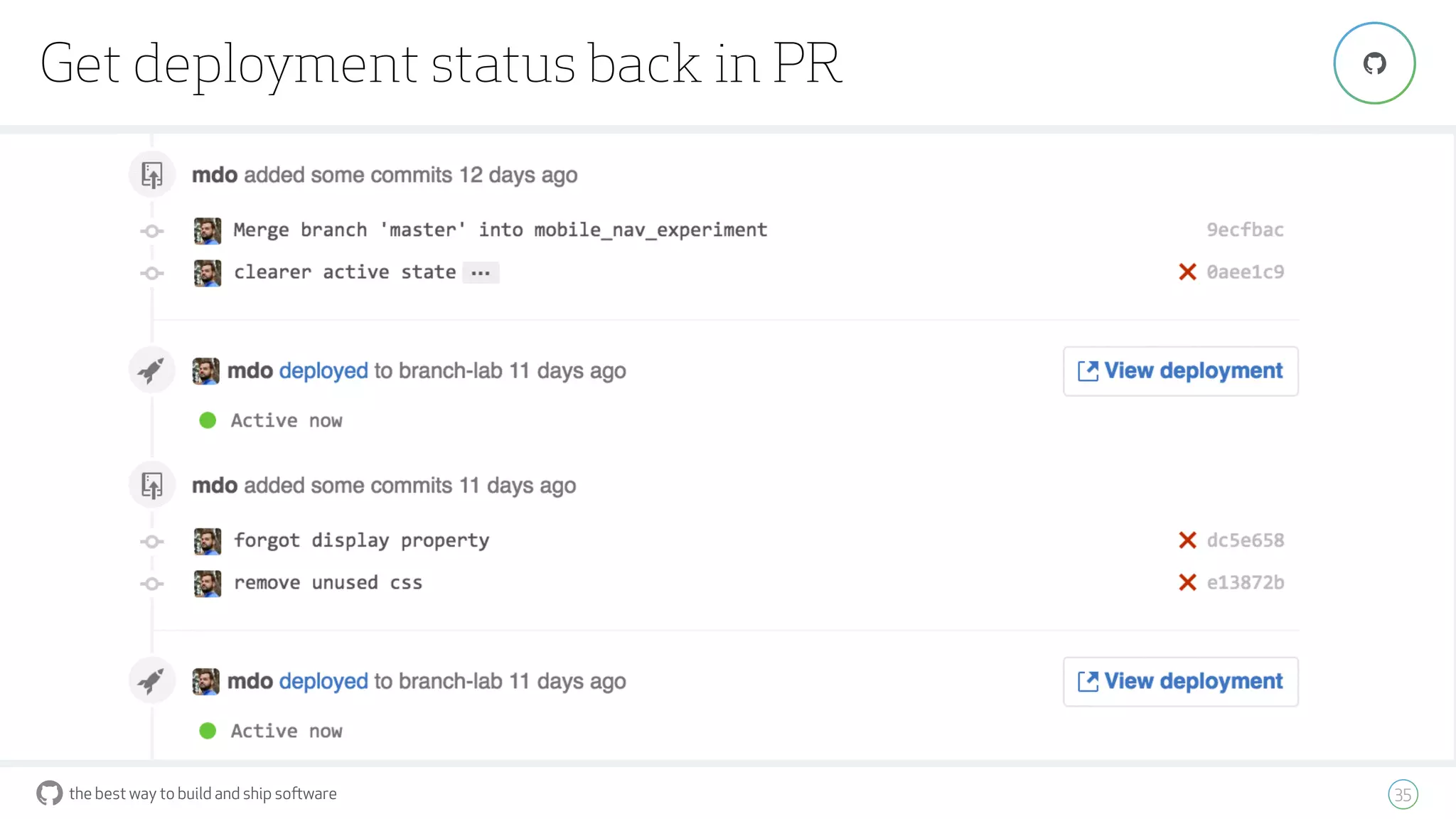Open the second 'deployed' link to branch-lab

coord(323,681)
